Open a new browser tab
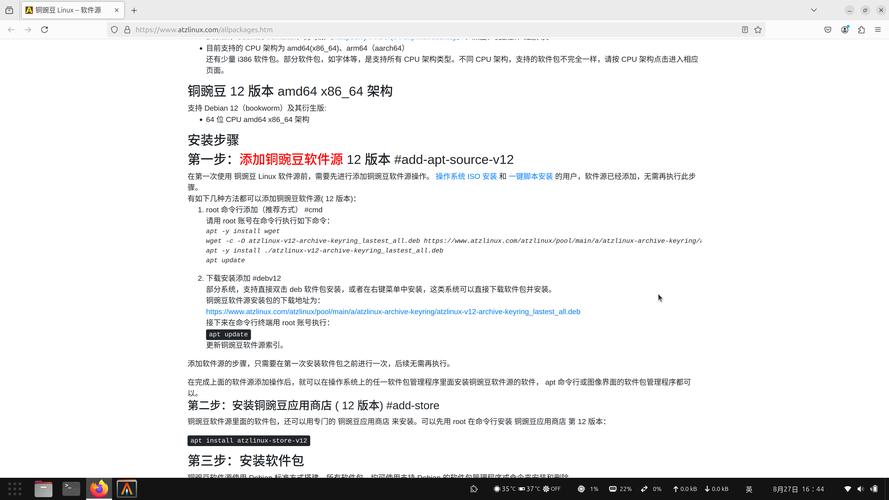The height and width of the screenshot is (500, 889). [134, 10]
